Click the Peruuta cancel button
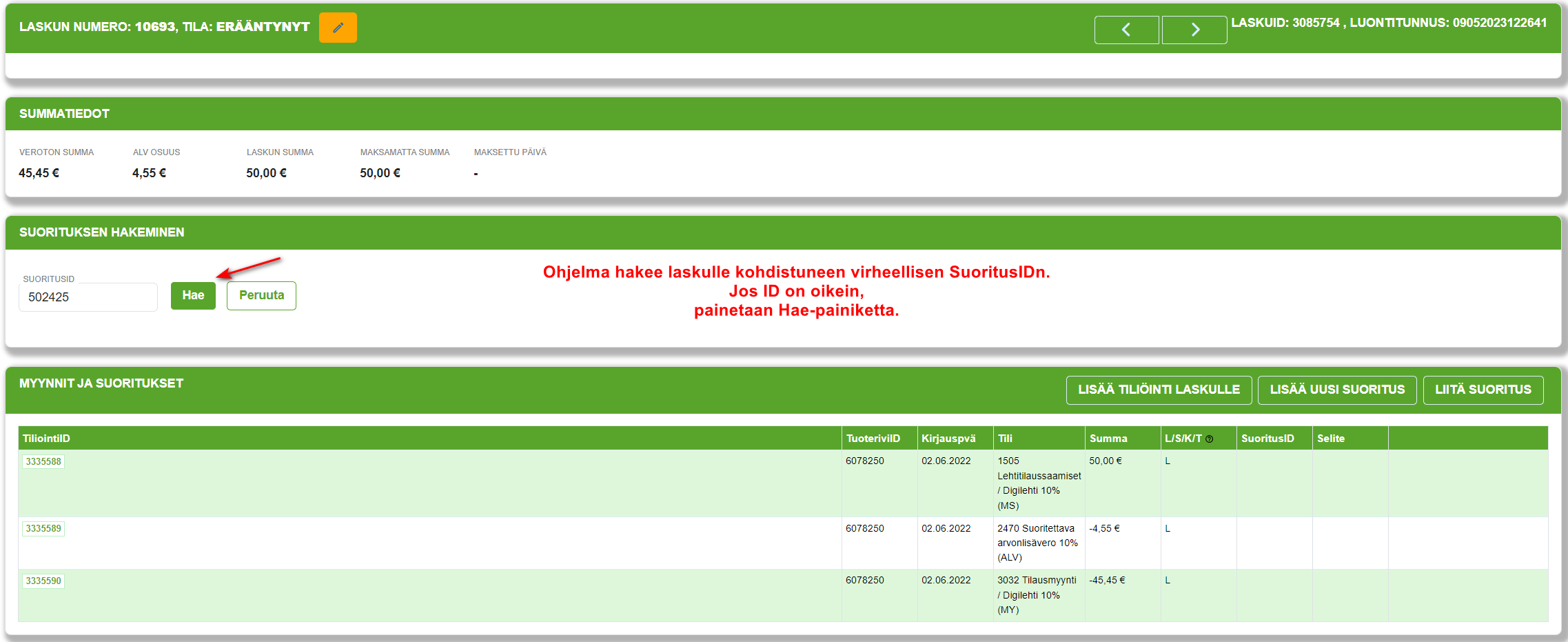Screen dimensions: 1568x642 point(261,295)
